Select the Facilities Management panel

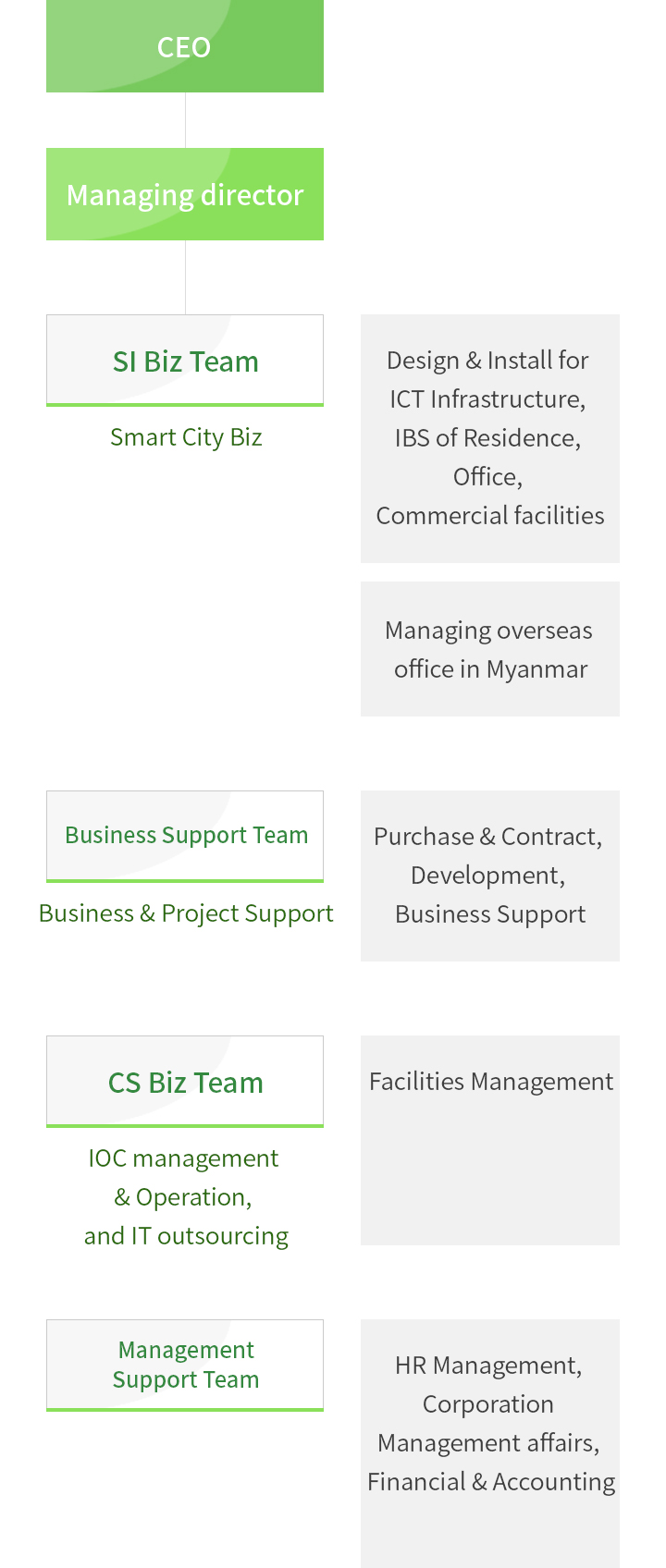pos(490,1140)
